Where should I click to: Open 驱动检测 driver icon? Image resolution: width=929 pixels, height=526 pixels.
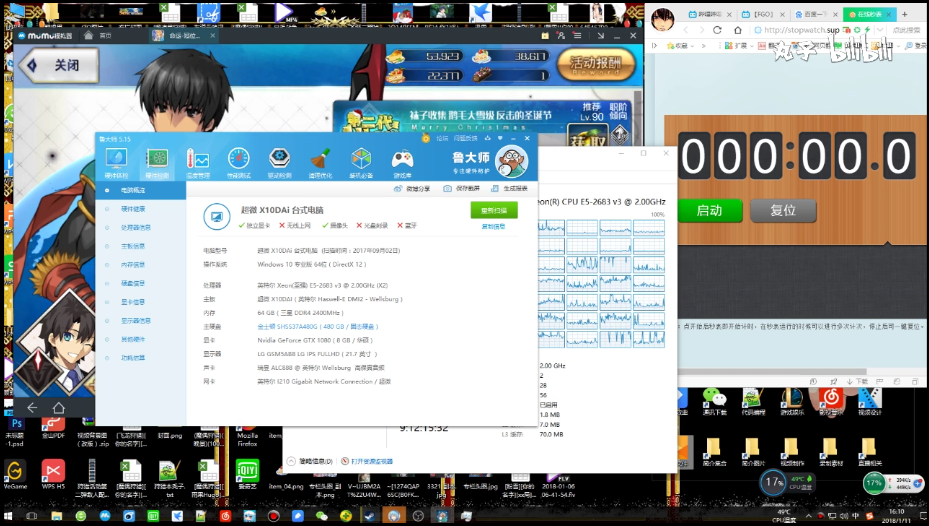pos(280,163)
